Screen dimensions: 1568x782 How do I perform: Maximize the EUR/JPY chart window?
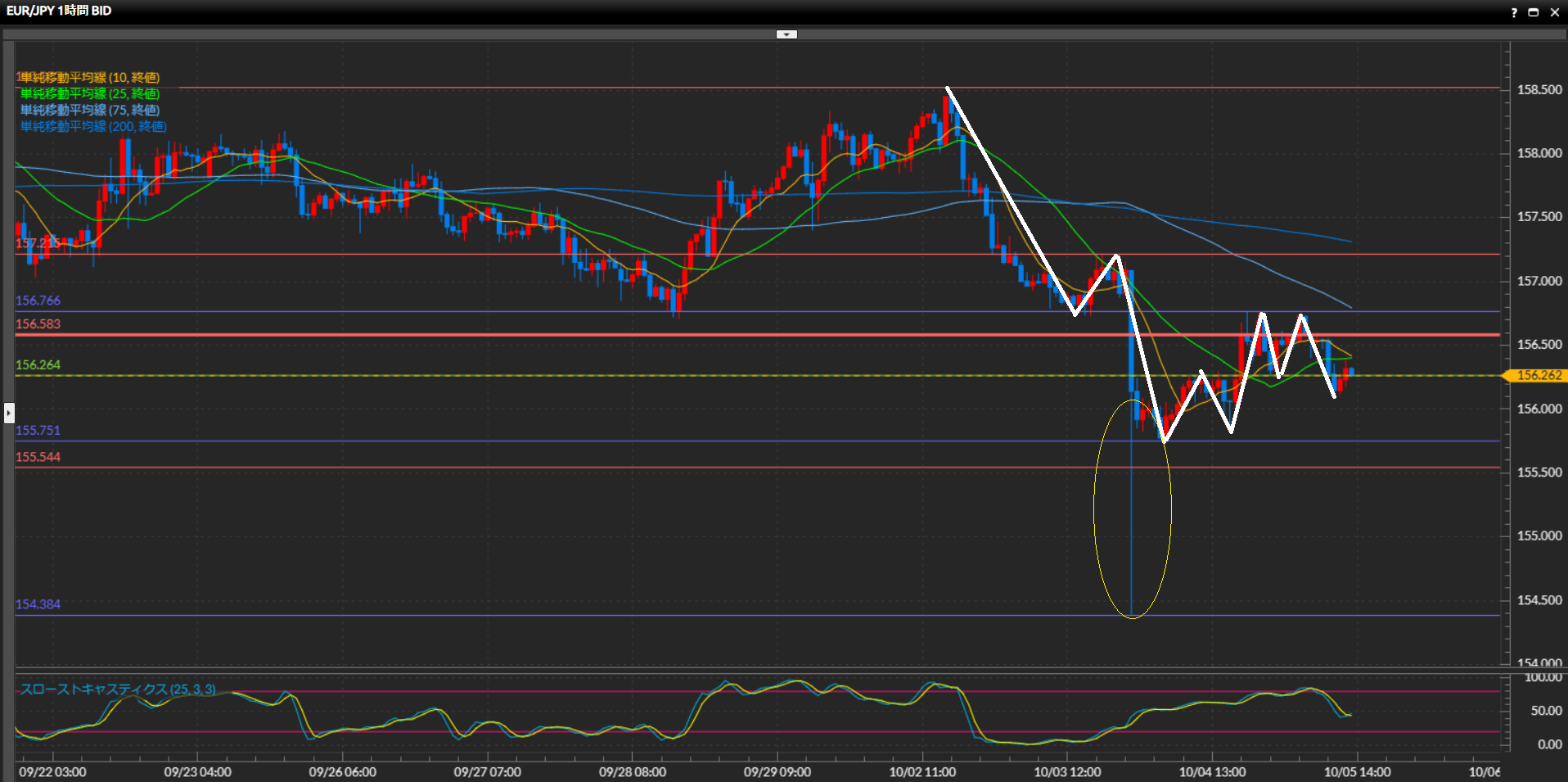tap(1534, 12)
